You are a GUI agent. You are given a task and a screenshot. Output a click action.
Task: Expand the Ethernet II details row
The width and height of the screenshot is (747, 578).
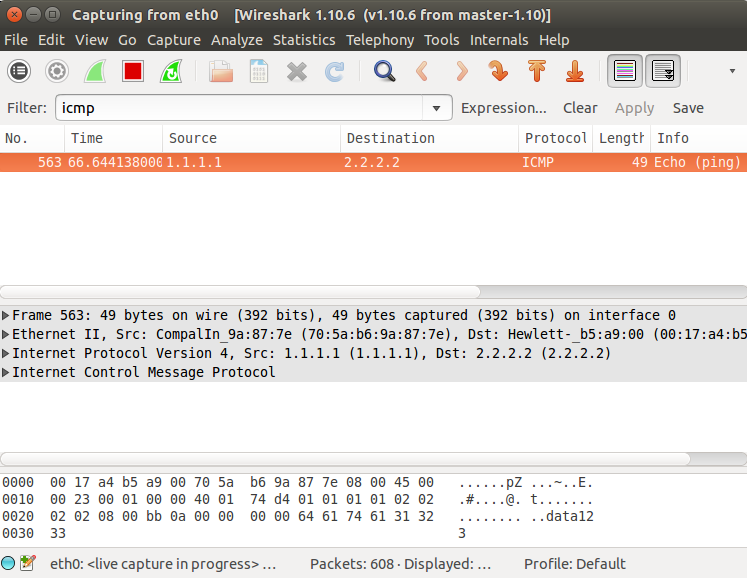click(x=7, y=334)
